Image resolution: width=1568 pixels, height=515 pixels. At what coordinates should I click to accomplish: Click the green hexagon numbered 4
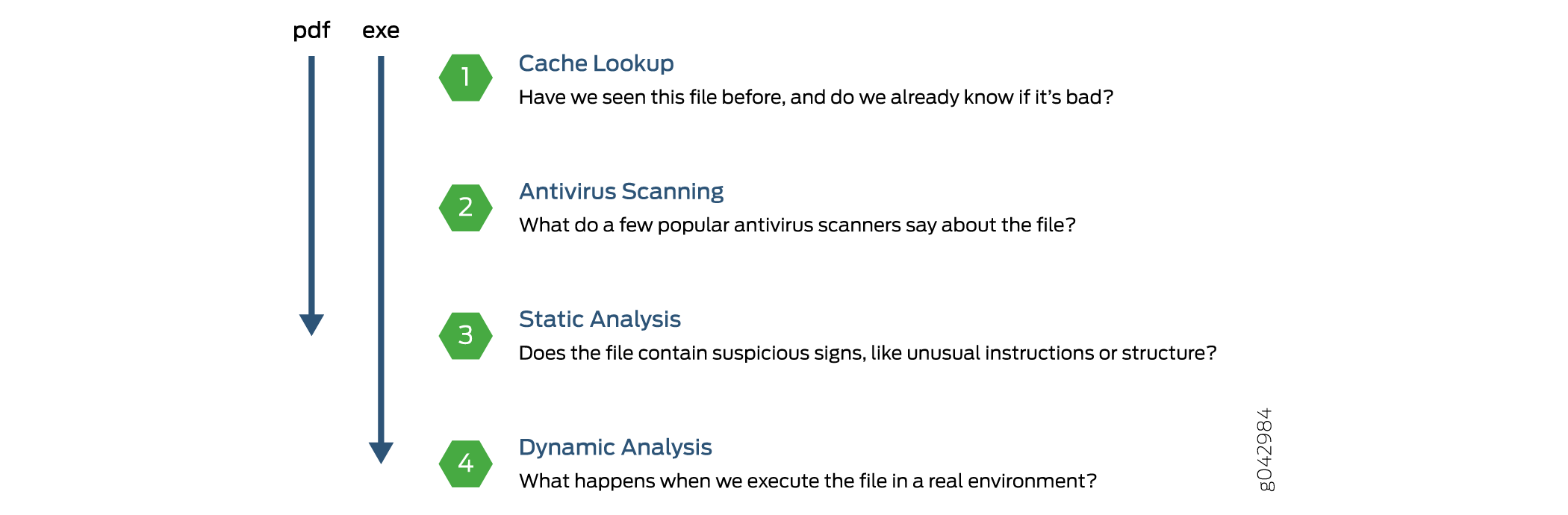[x=465, y=463]
